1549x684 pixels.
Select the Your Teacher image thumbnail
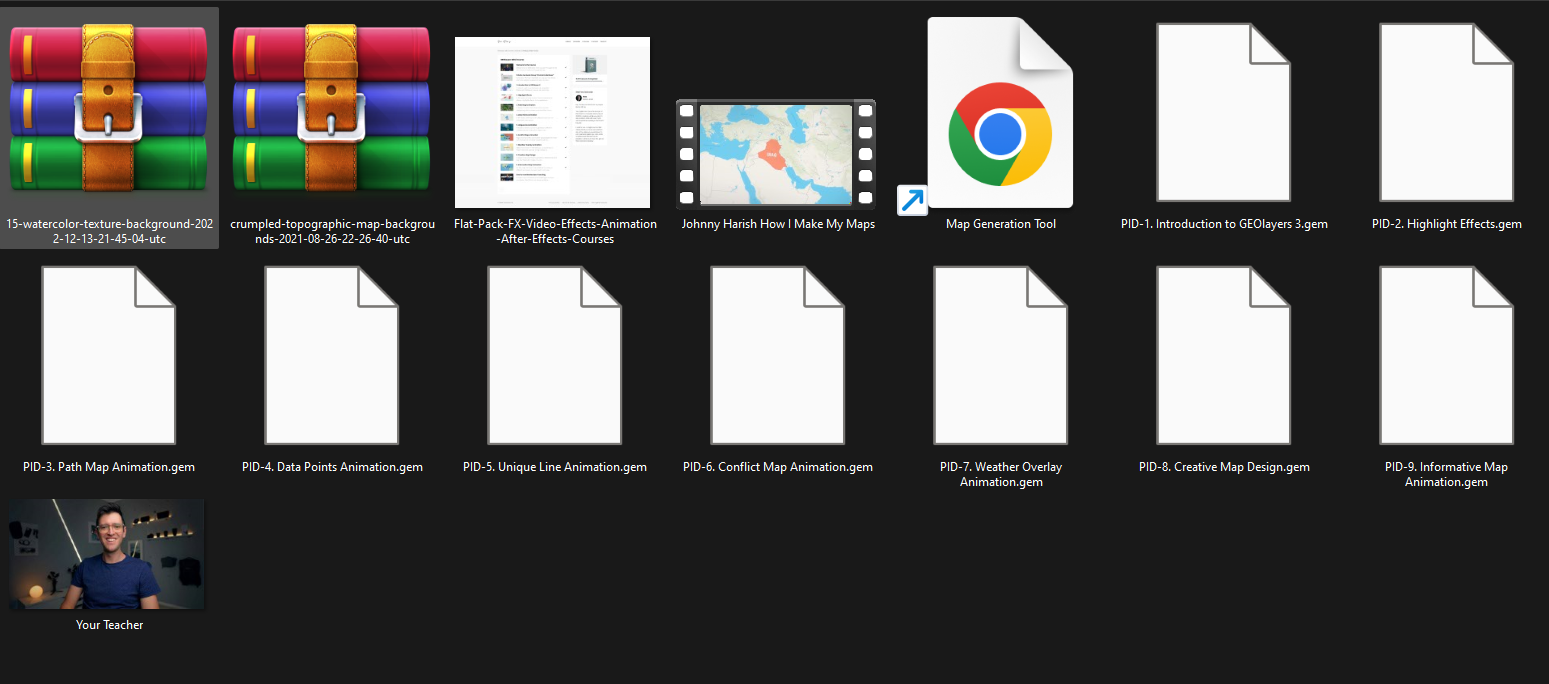(x=108, y=554)
